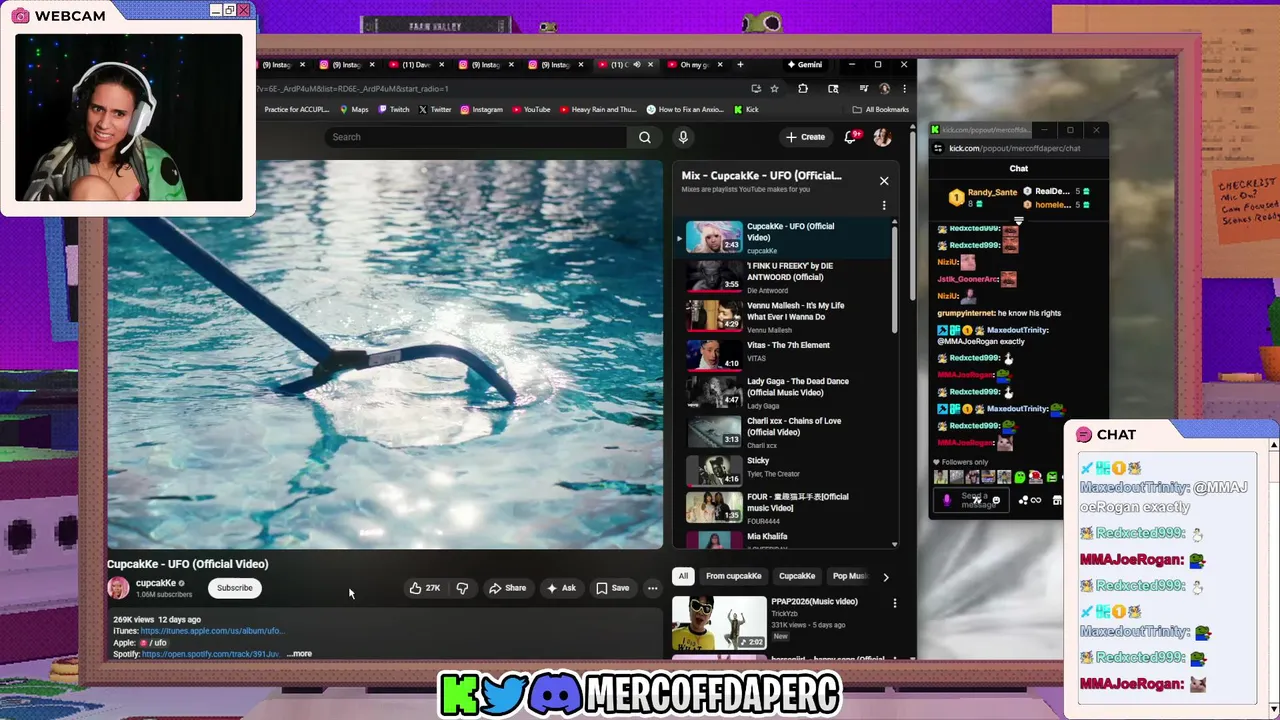Image resolution: width=1280 pixels, height=720 pixels.
Task: Click the Ask button under video
Action: tap(561, 588)
